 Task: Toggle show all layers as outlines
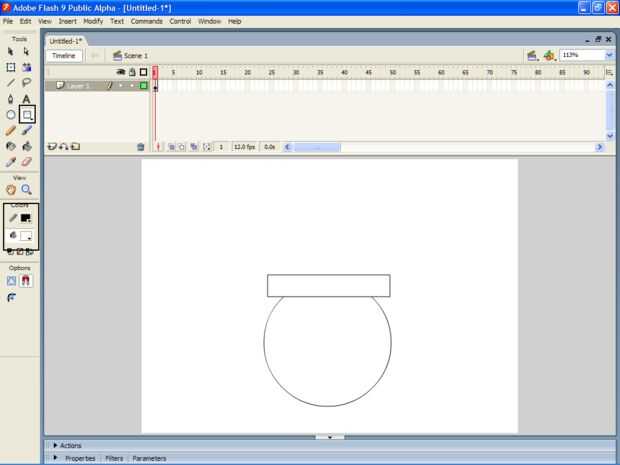coord(144,72)
